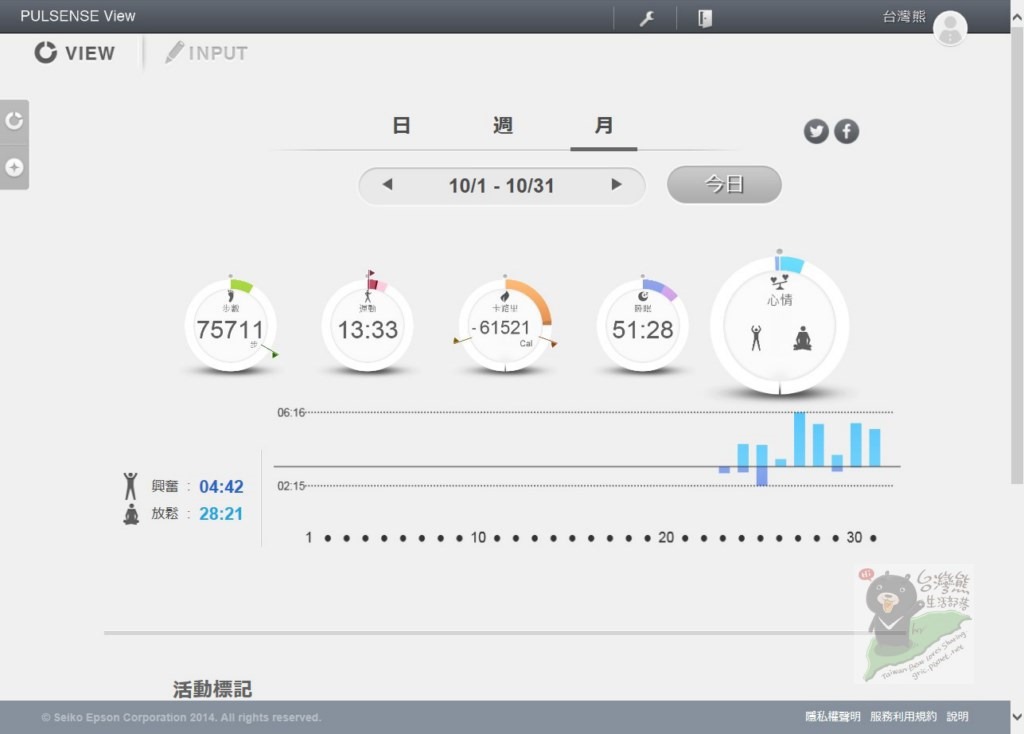Click day 30 on the chart axis
The height and width of the screenshot is (734, 1024).
(x=854, y=537)
